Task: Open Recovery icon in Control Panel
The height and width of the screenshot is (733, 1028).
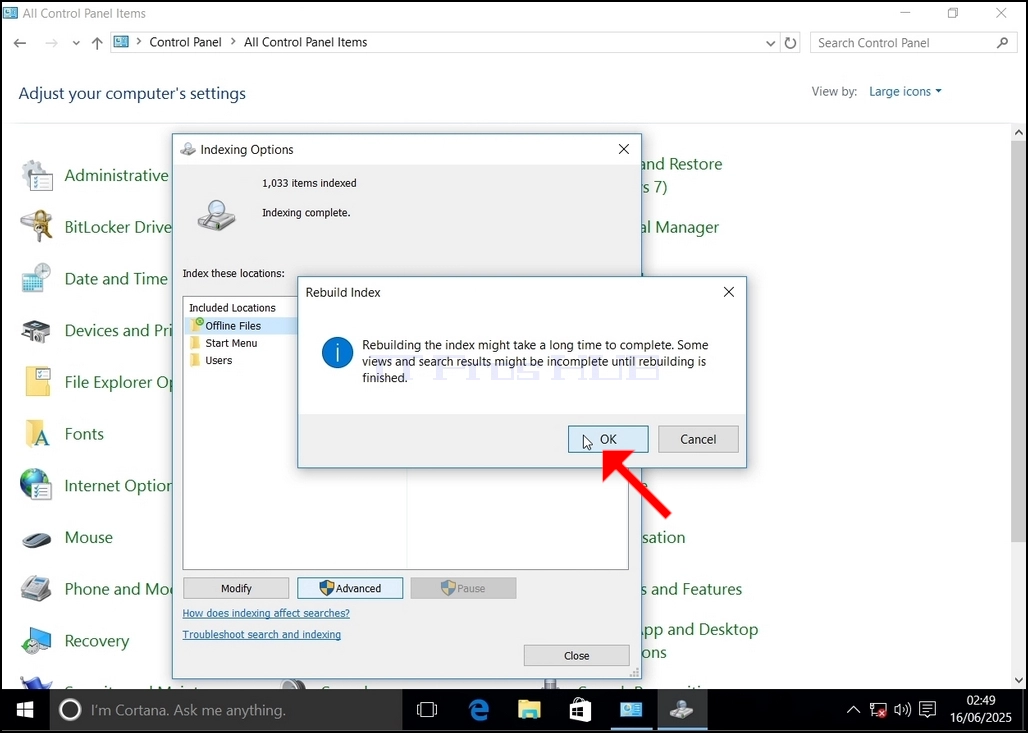Action: pos(36,641)
